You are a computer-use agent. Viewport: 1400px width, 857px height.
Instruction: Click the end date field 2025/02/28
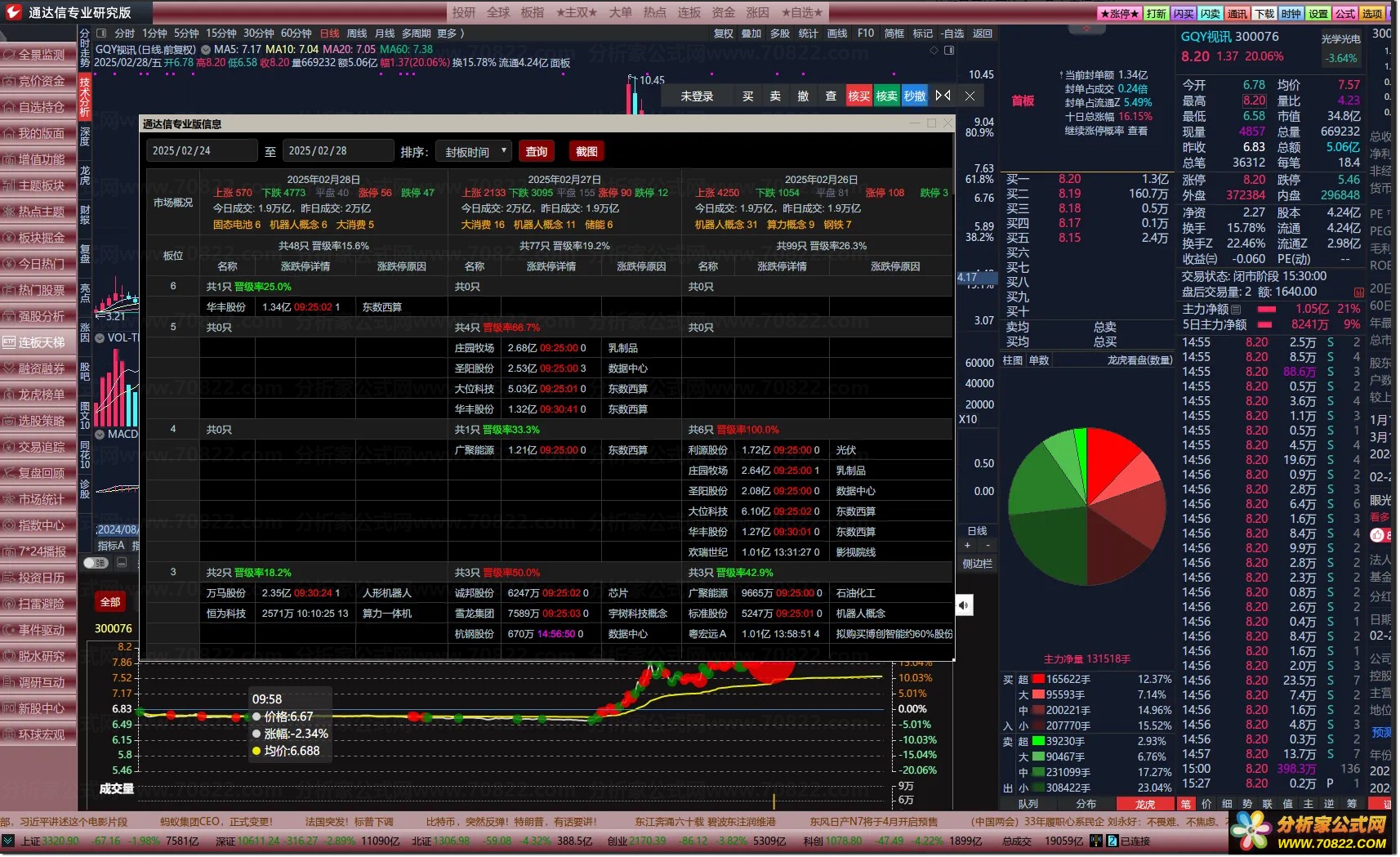[338, 151]
